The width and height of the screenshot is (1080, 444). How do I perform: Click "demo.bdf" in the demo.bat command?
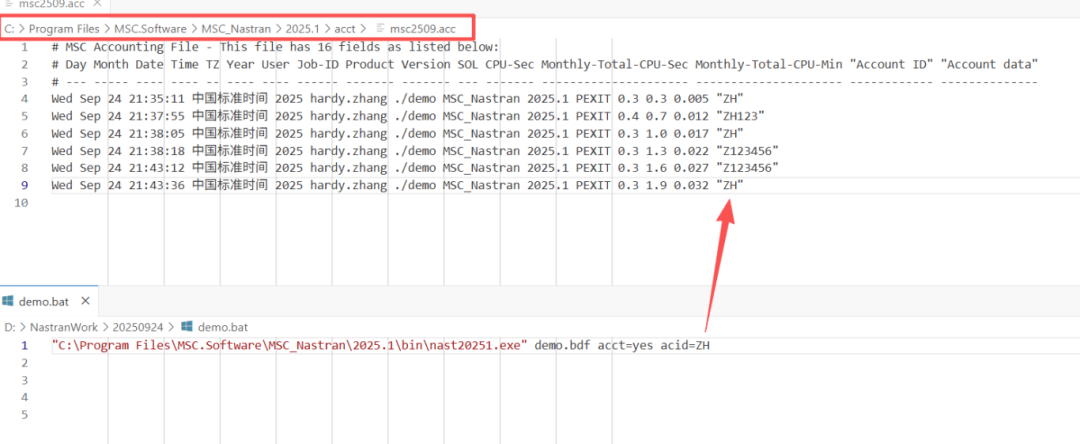[x=563, y=346]
